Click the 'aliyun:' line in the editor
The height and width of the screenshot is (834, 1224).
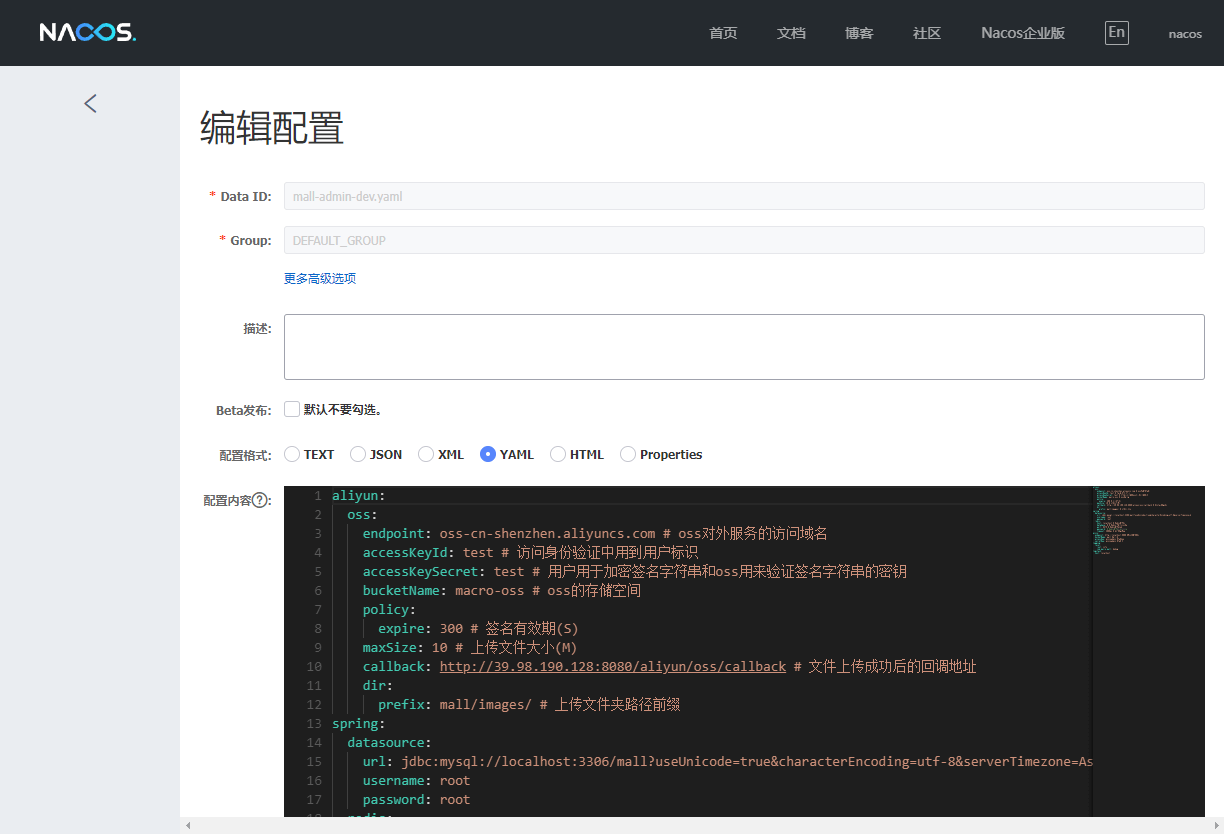(358, 495)
